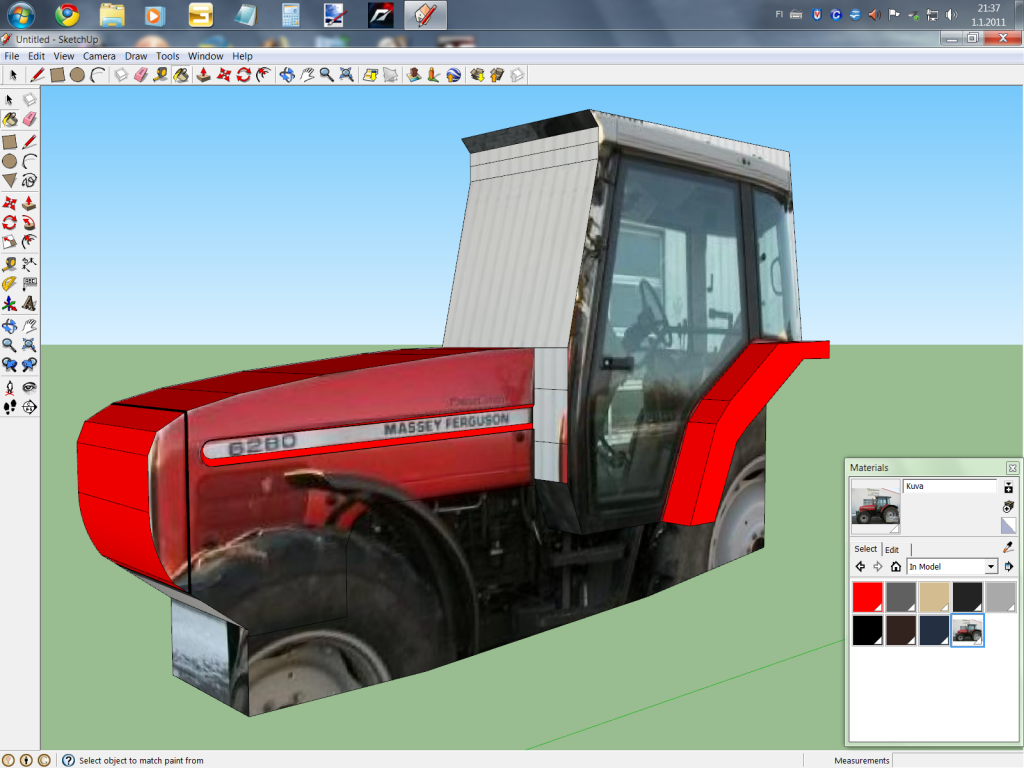Click the Toggle Terrain icon
This screenshot has height=768, width=1024.
(391, 75)
